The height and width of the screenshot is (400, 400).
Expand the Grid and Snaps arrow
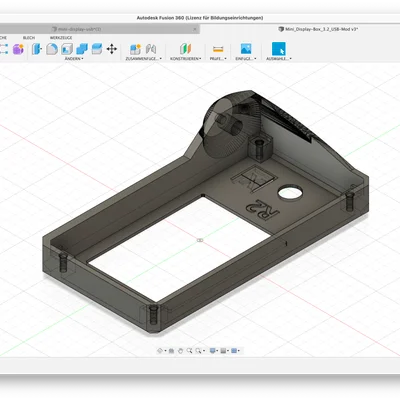pos(228,351)
